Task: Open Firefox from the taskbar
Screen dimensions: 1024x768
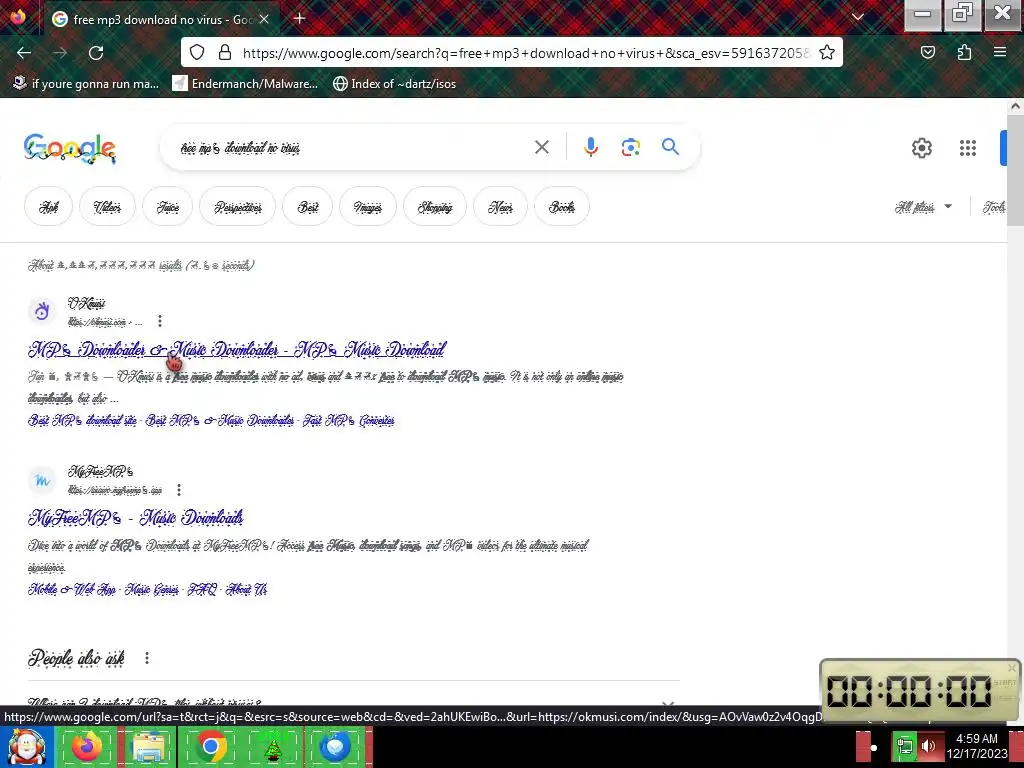Action: tap(87, 746)
